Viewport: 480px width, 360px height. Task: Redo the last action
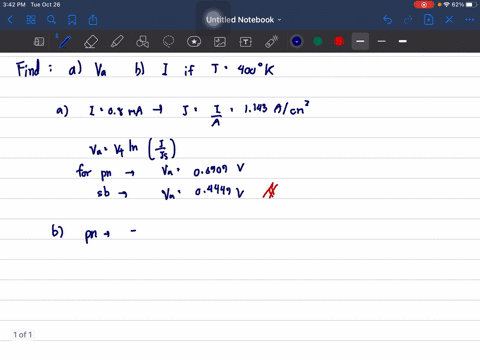(408, 20)
